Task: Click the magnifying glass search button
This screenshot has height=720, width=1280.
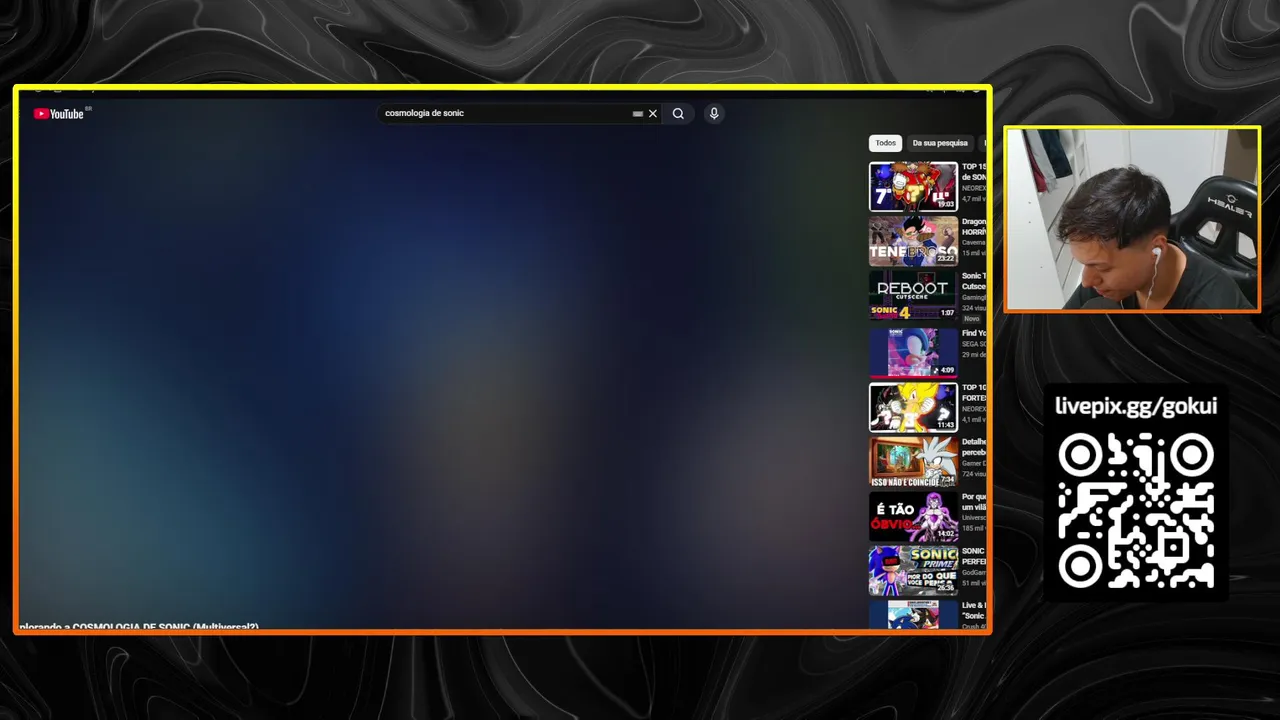Action: click(x=678, y=114)
